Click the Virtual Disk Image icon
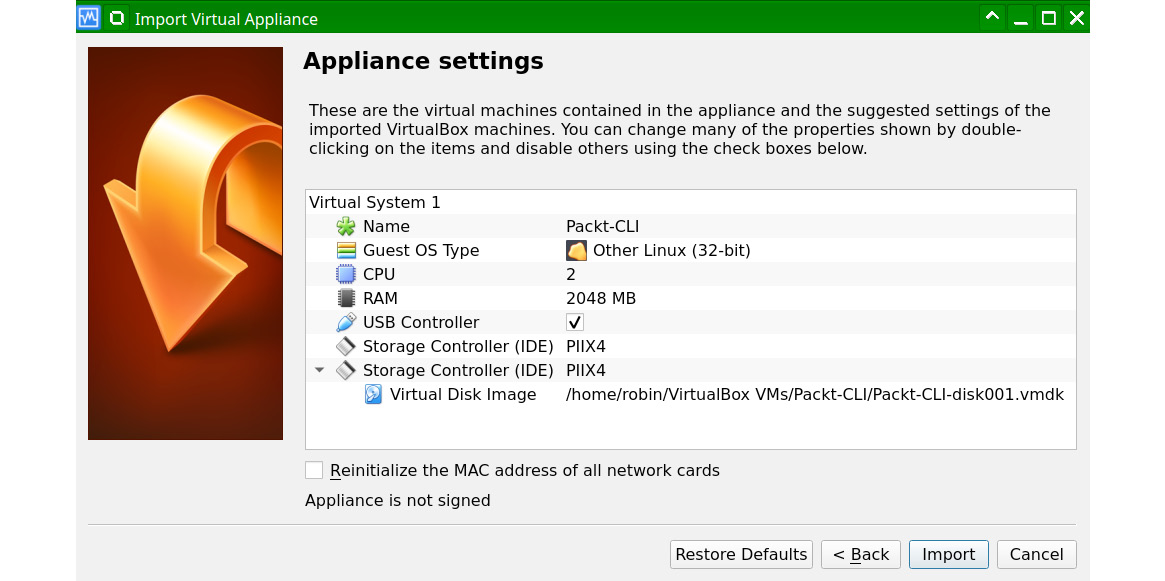The width and height of the screenshot is (1165, 581). (x=373, y=394)
